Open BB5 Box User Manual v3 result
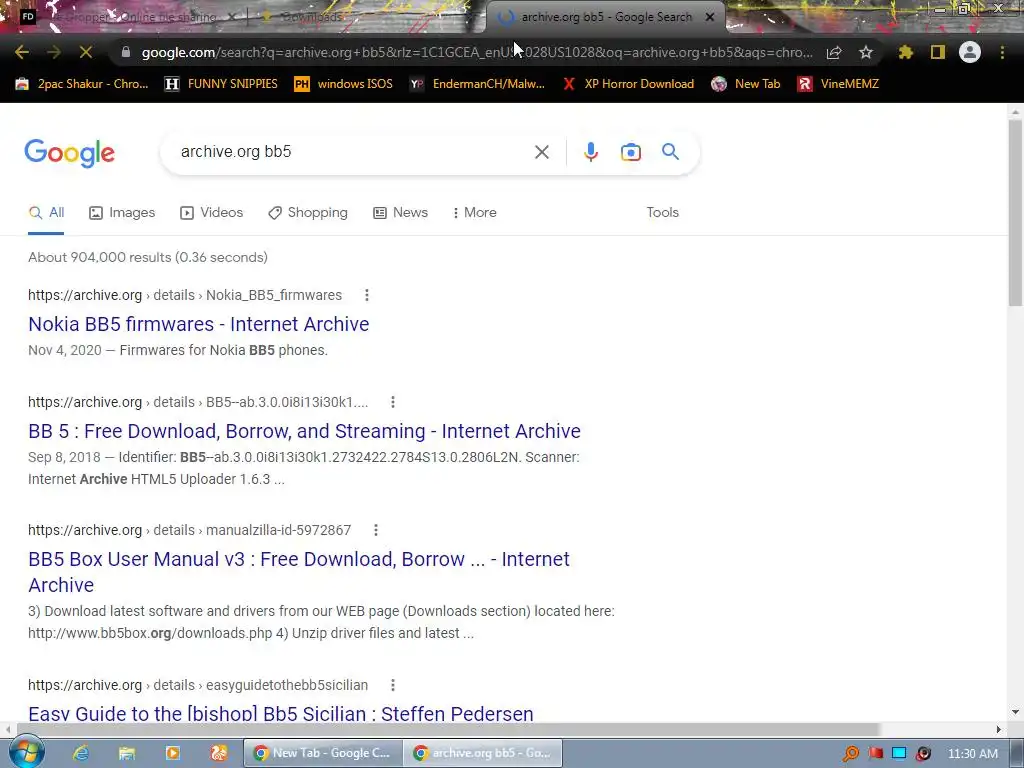The height and width of the screenshot is (768, 1024). 298,572
